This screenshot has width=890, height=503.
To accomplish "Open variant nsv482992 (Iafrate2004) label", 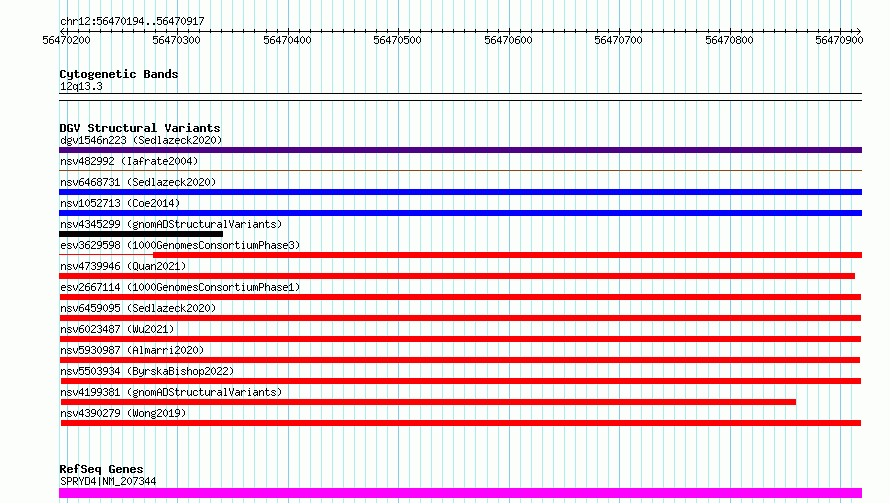I will 129,161.
